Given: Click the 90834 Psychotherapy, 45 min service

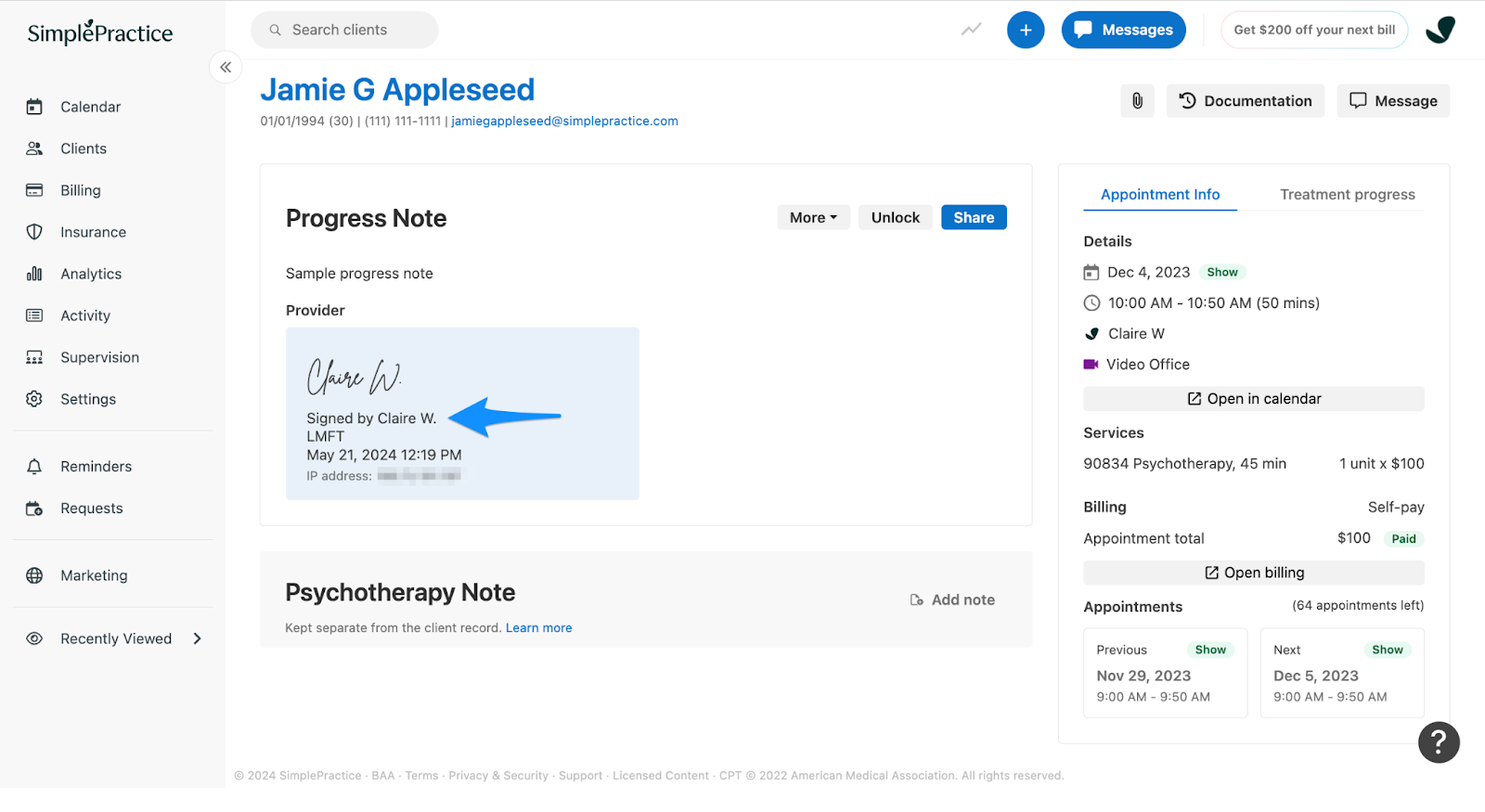Looking at the screenshot, I should pyautogui.click(x=1184, y=464).
